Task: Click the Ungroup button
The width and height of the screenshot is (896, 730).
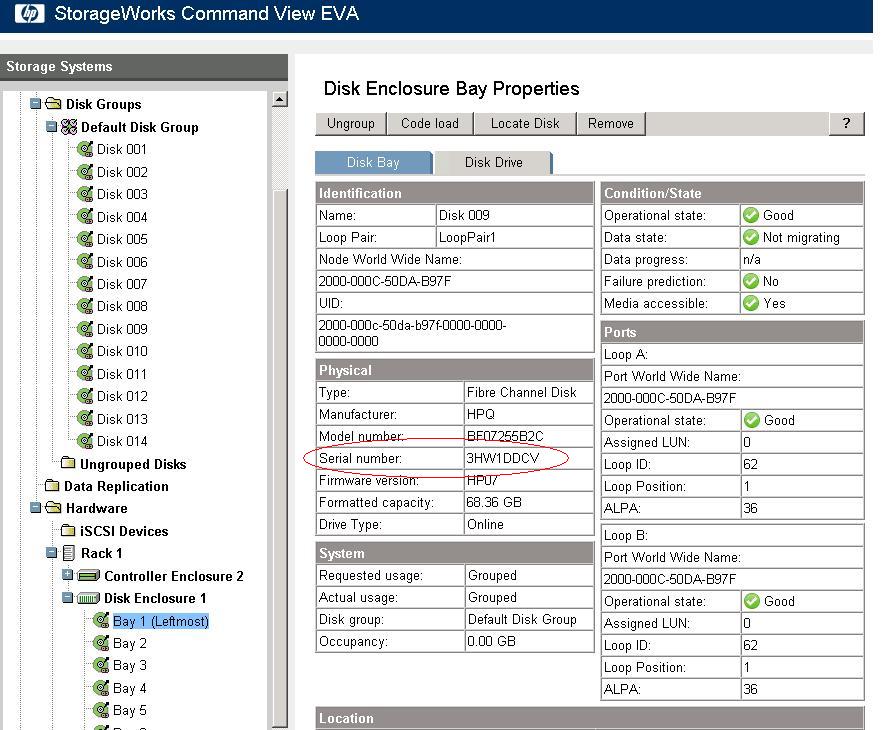Action: [x=350, y=123]
